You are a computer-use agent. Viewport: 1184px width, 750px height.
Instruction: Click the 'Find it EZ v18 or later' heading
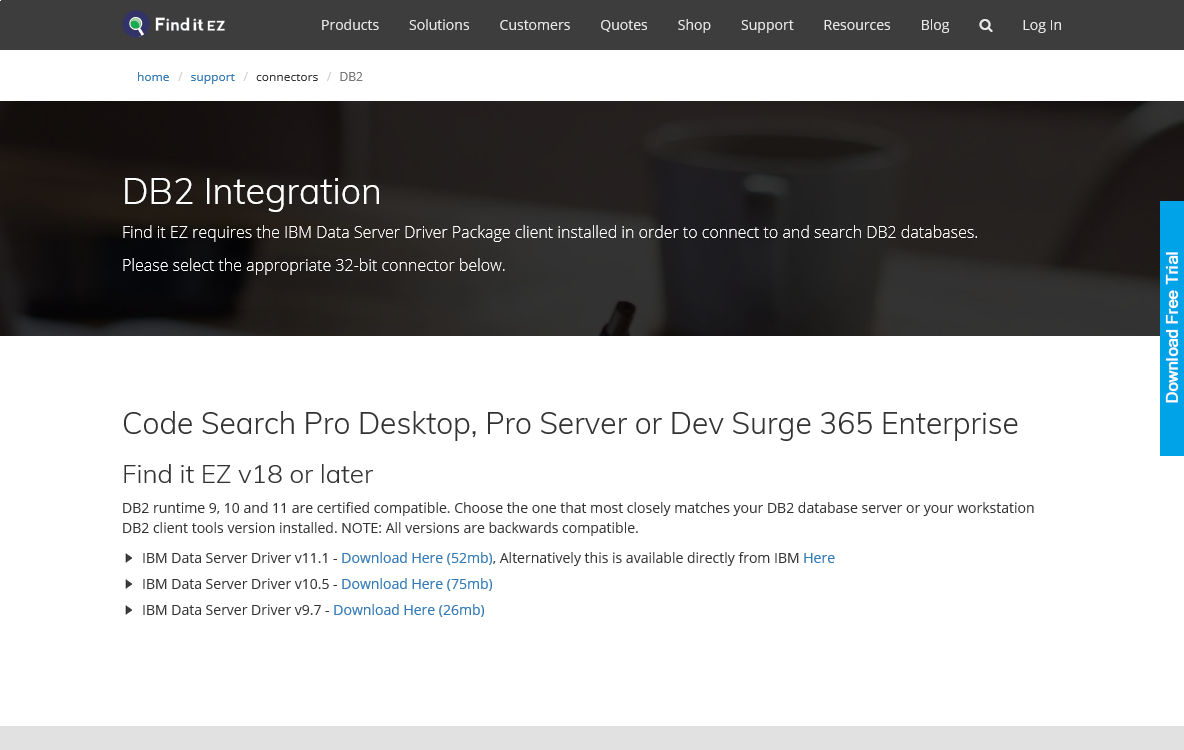click(248, 474)
